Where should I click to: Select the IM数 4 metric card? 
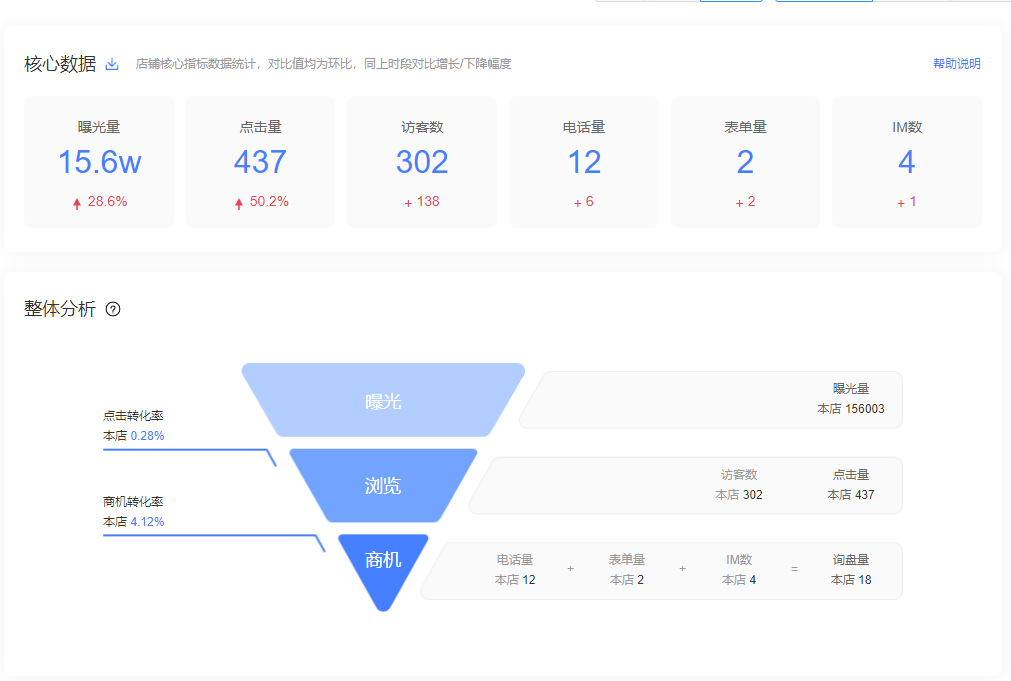[906, 161]
